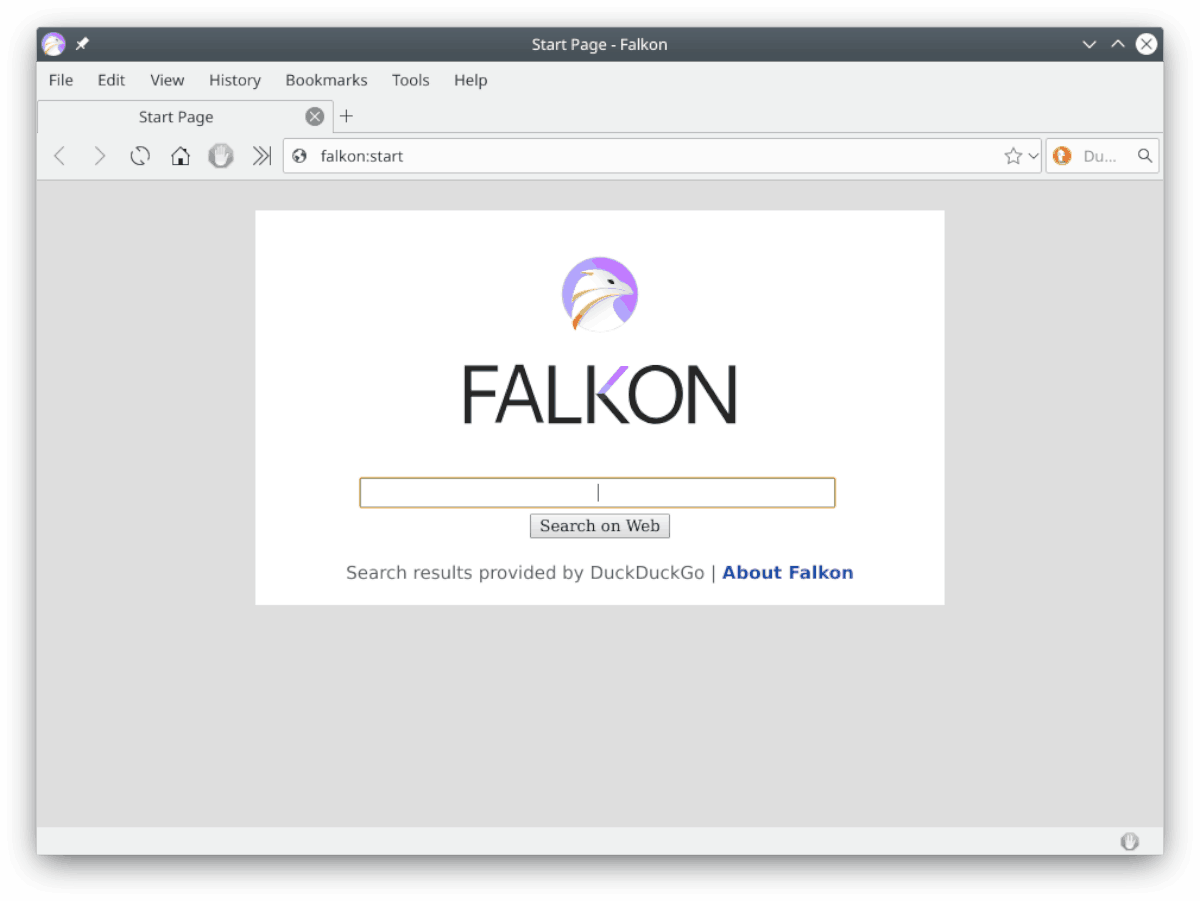Click the pin icon in title bar
This screenshot has height=901, width=1200.
(x=82, y=43)
